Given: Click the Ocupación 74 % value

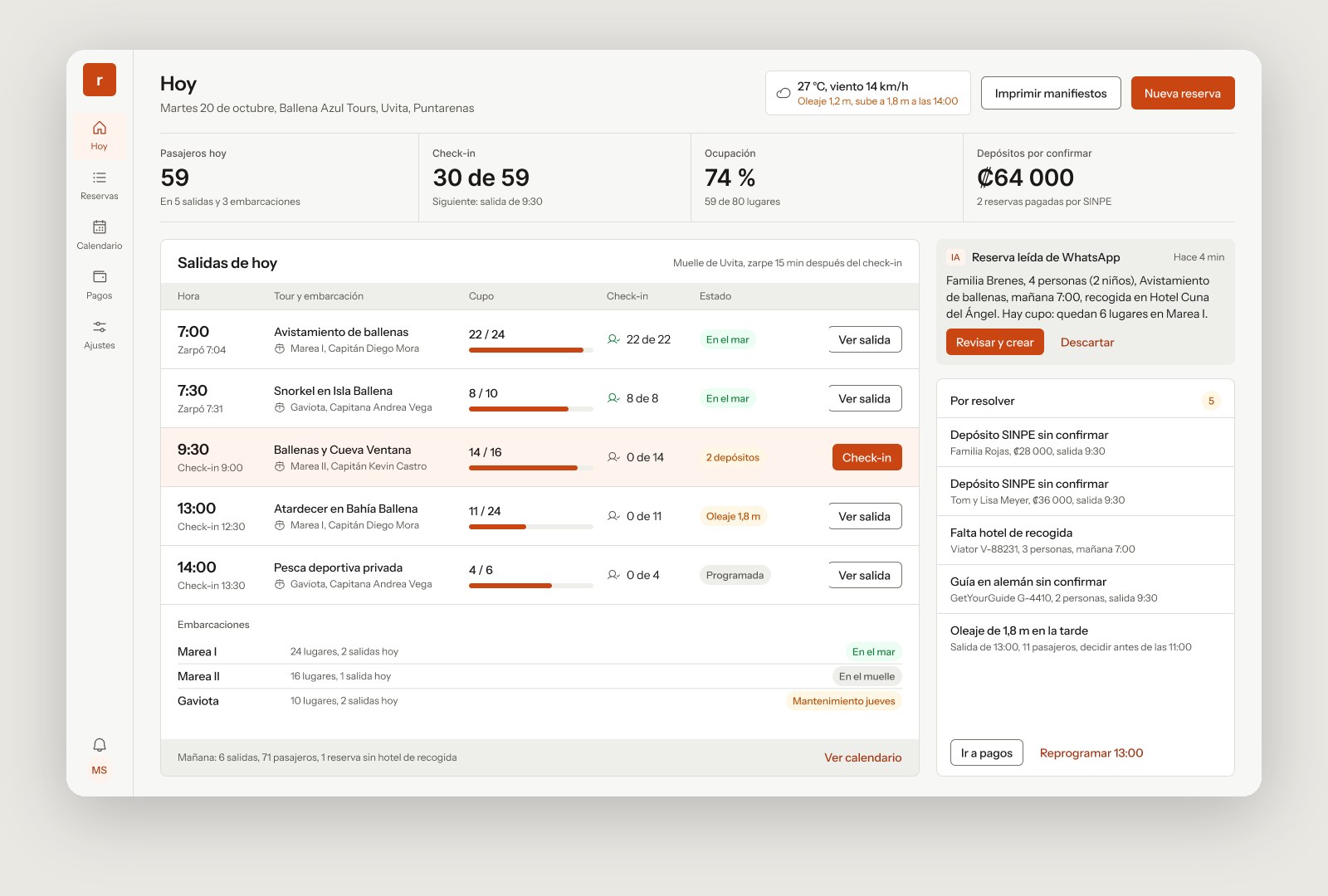Looking at the screenshot, I should [x=730, y=178].
